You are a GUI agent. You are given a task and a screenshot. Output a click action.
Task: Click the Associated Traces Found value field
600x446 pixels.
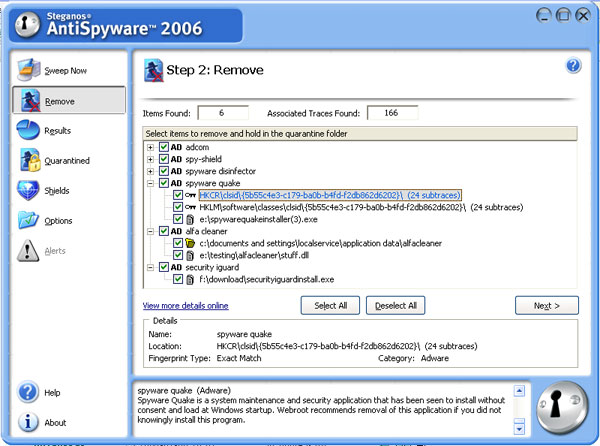(x=392, y=113)
